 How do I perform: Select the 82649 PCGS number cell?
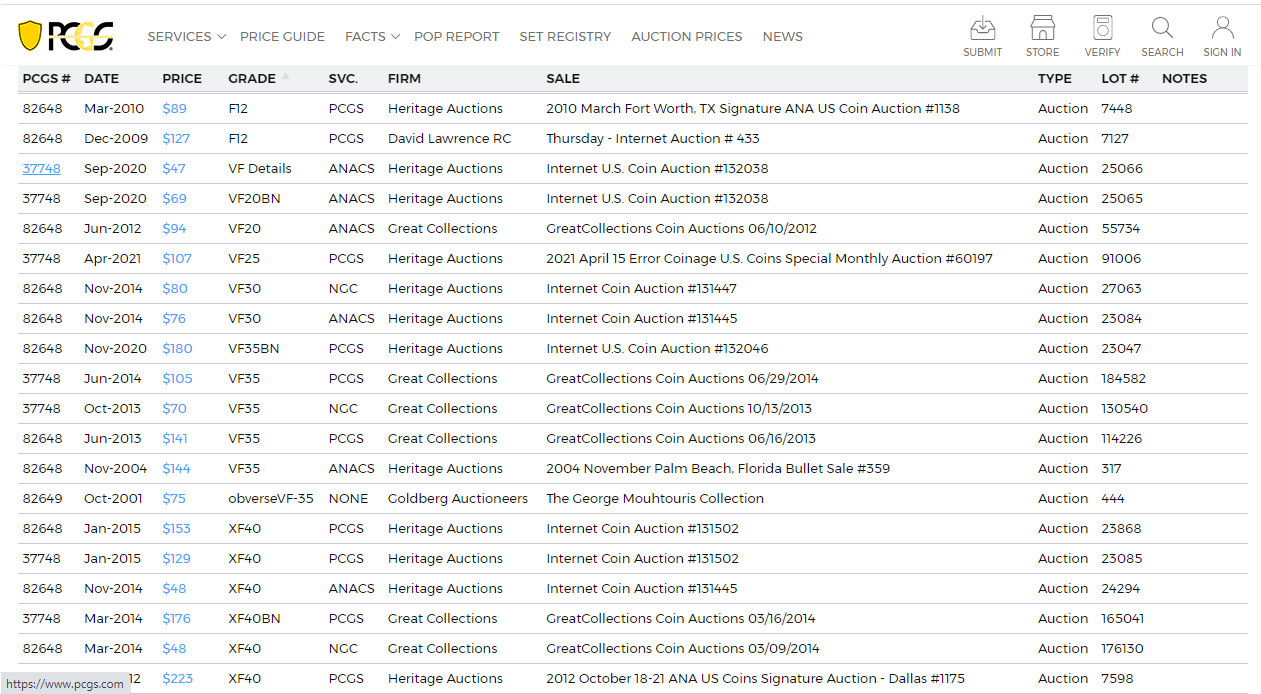pyautogui.click(x=42, y=498)
